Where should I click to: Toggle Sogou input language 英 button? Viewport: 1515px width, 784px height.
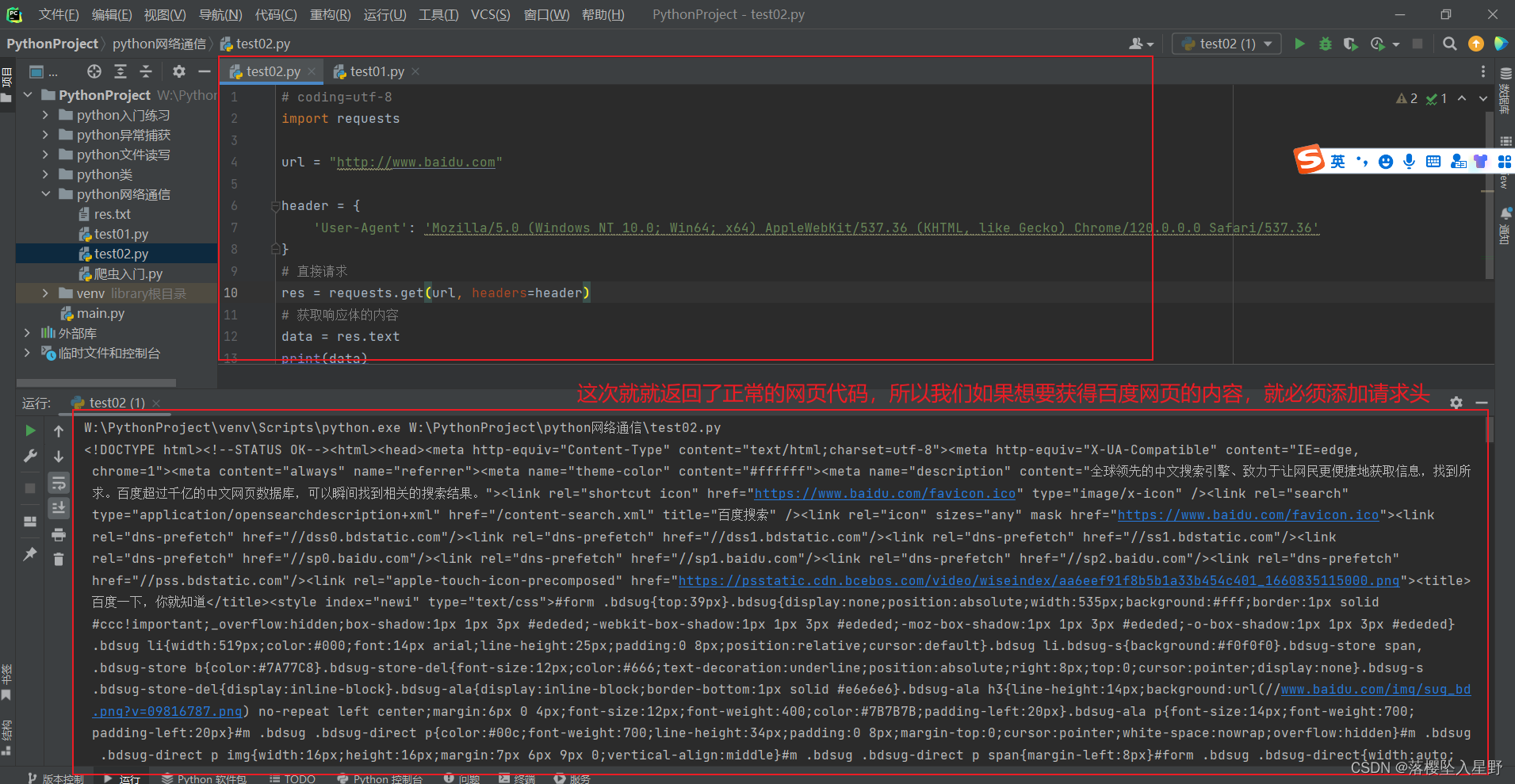tap(1337, 162)
